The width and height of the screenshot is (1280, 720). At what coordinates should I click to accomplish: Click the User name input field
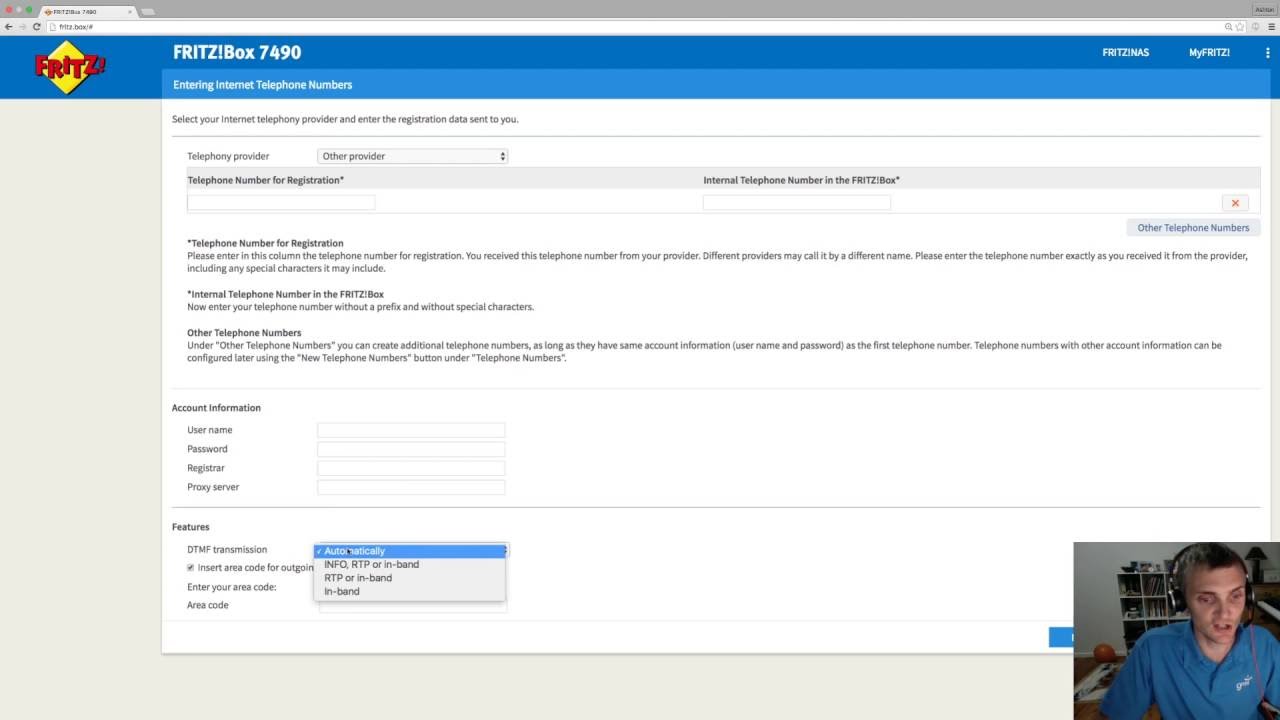(x=411, y=430)
